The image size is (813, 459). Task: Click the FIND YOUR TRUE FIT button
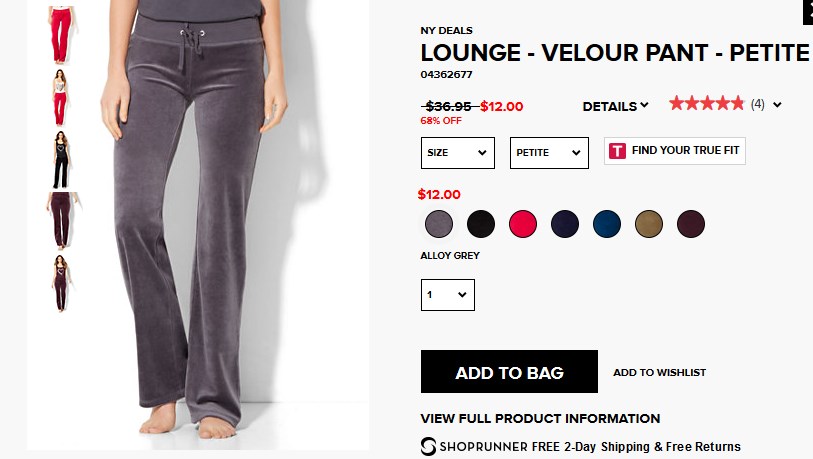point(675,151)
